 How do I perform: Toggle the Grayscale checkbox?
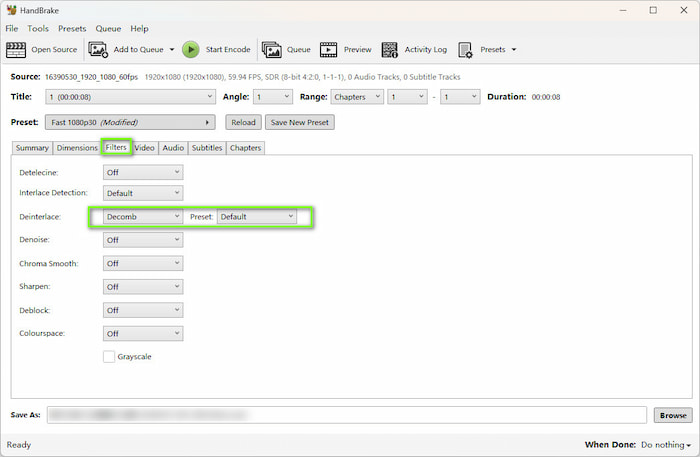[x=108, y=357]
